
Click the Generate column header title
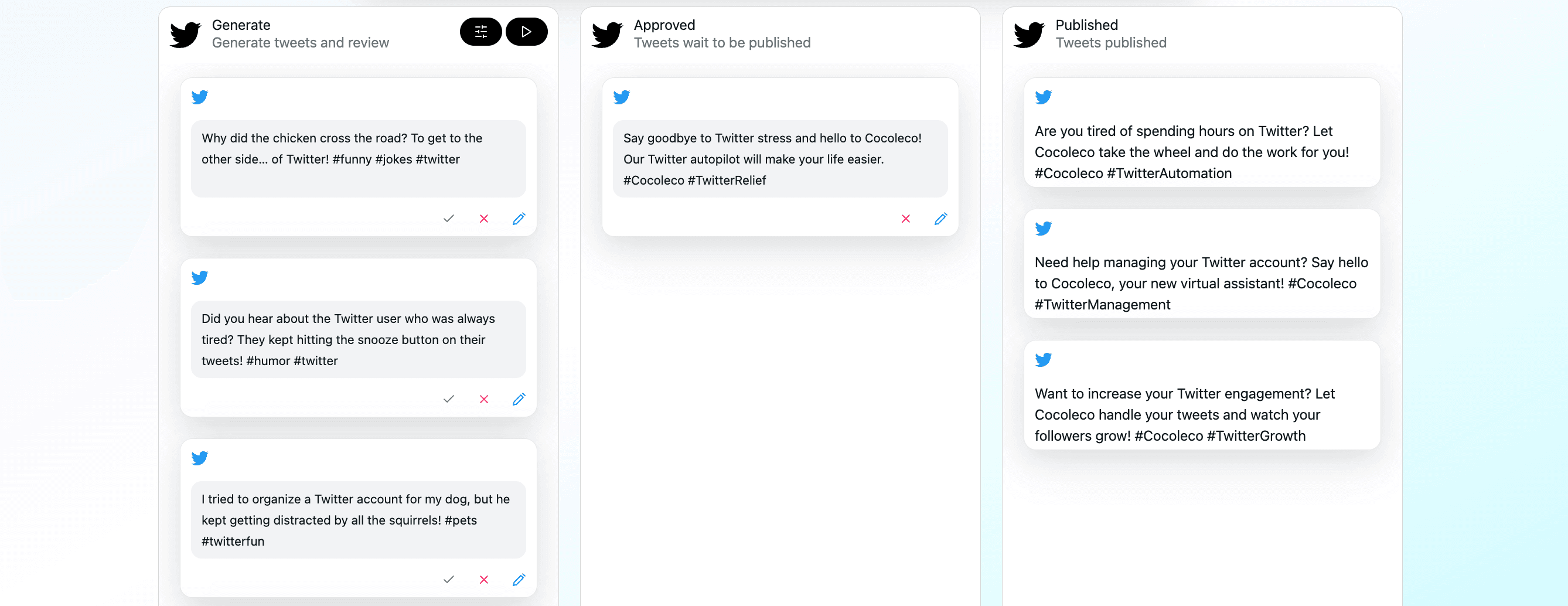[x=241, y=25]
